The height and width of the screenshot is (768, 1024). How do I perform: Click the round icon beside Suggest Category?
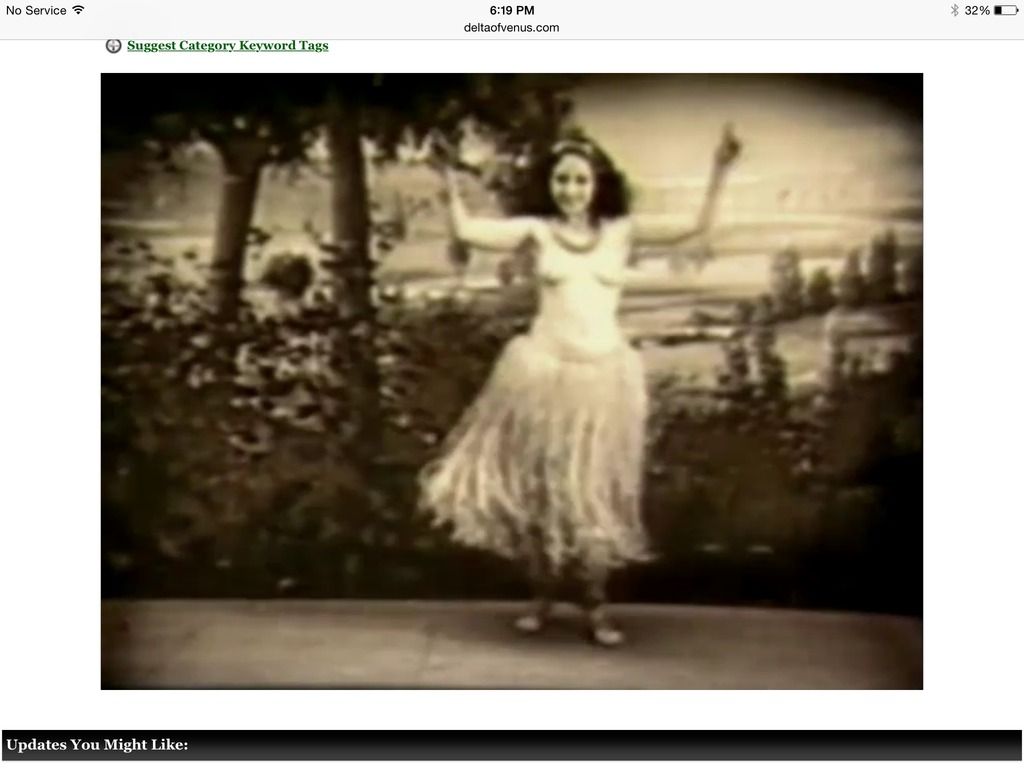(114, 46)
